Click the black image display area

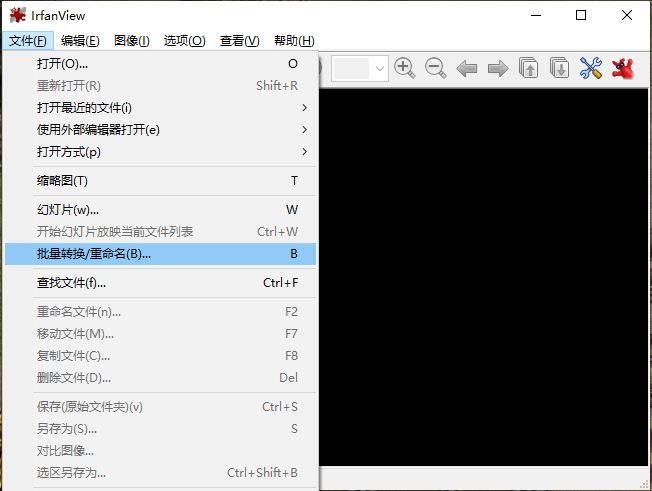pyautogui.click(x=484, y=277)
